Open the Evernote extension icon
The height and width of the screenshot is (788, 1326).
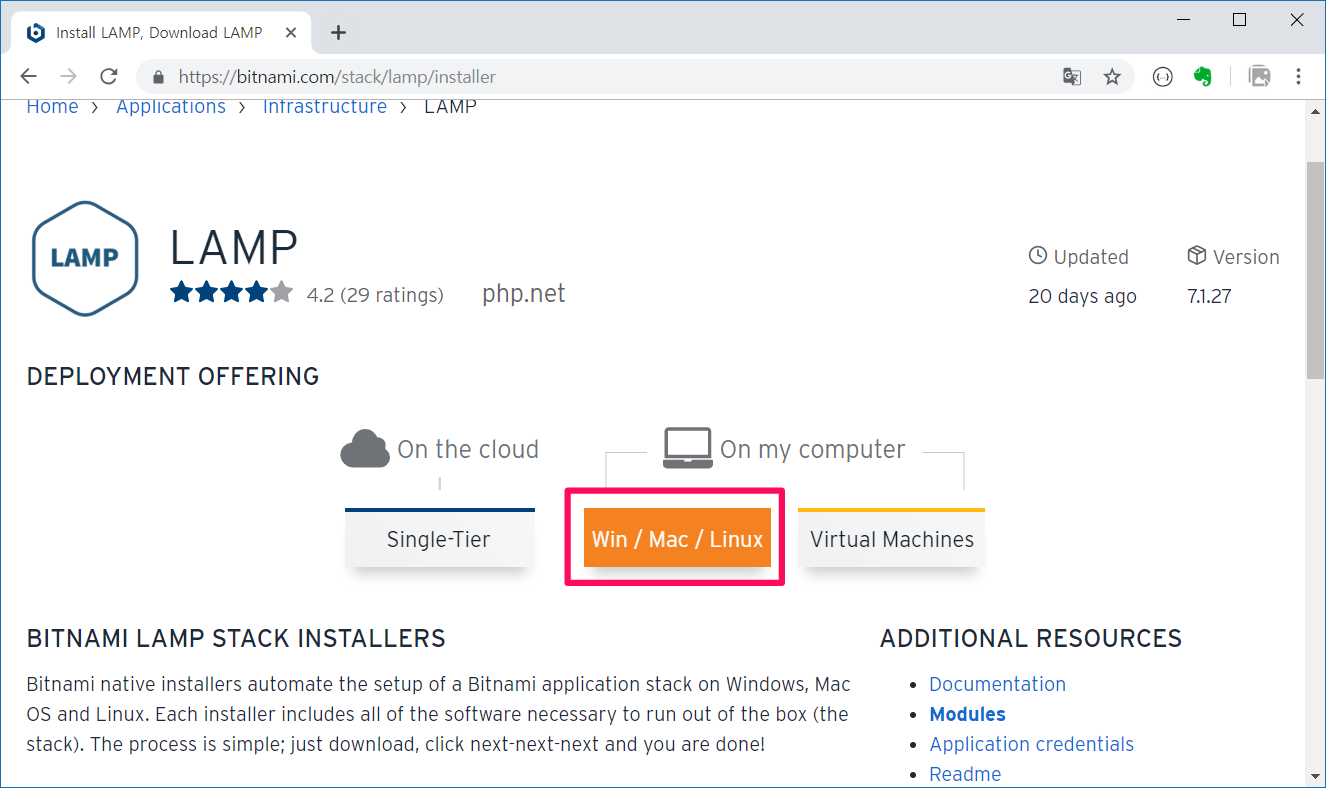[1203, 77]
